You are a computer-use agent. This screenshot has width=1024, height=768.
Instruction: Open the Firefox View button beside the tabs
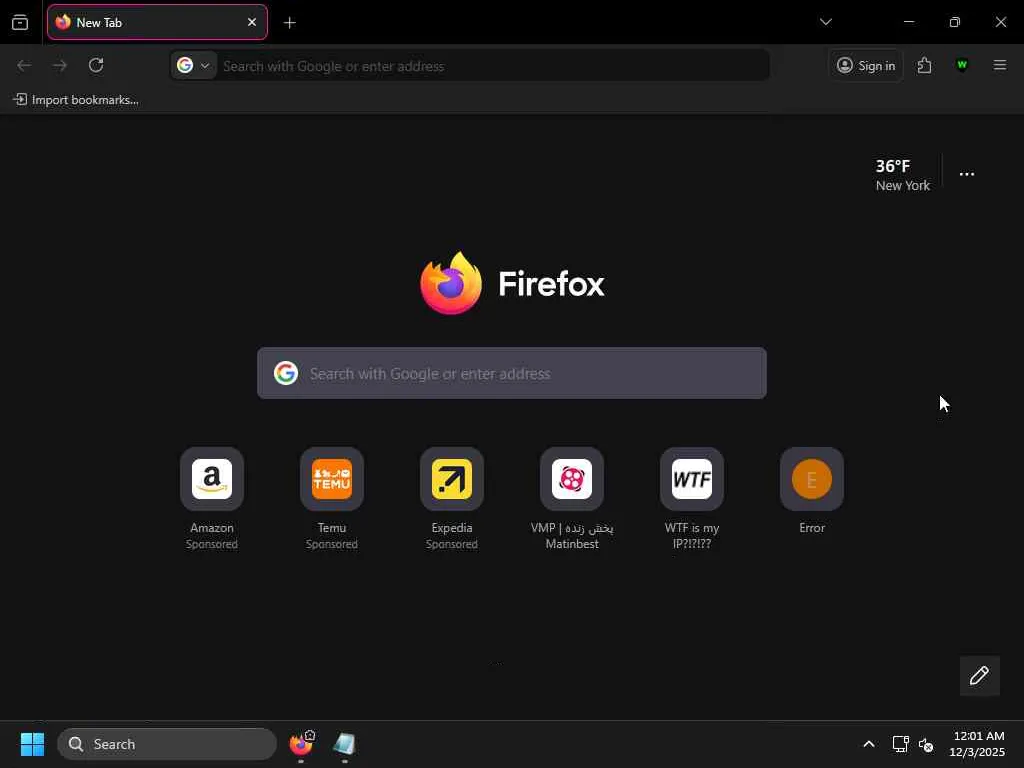20,22
